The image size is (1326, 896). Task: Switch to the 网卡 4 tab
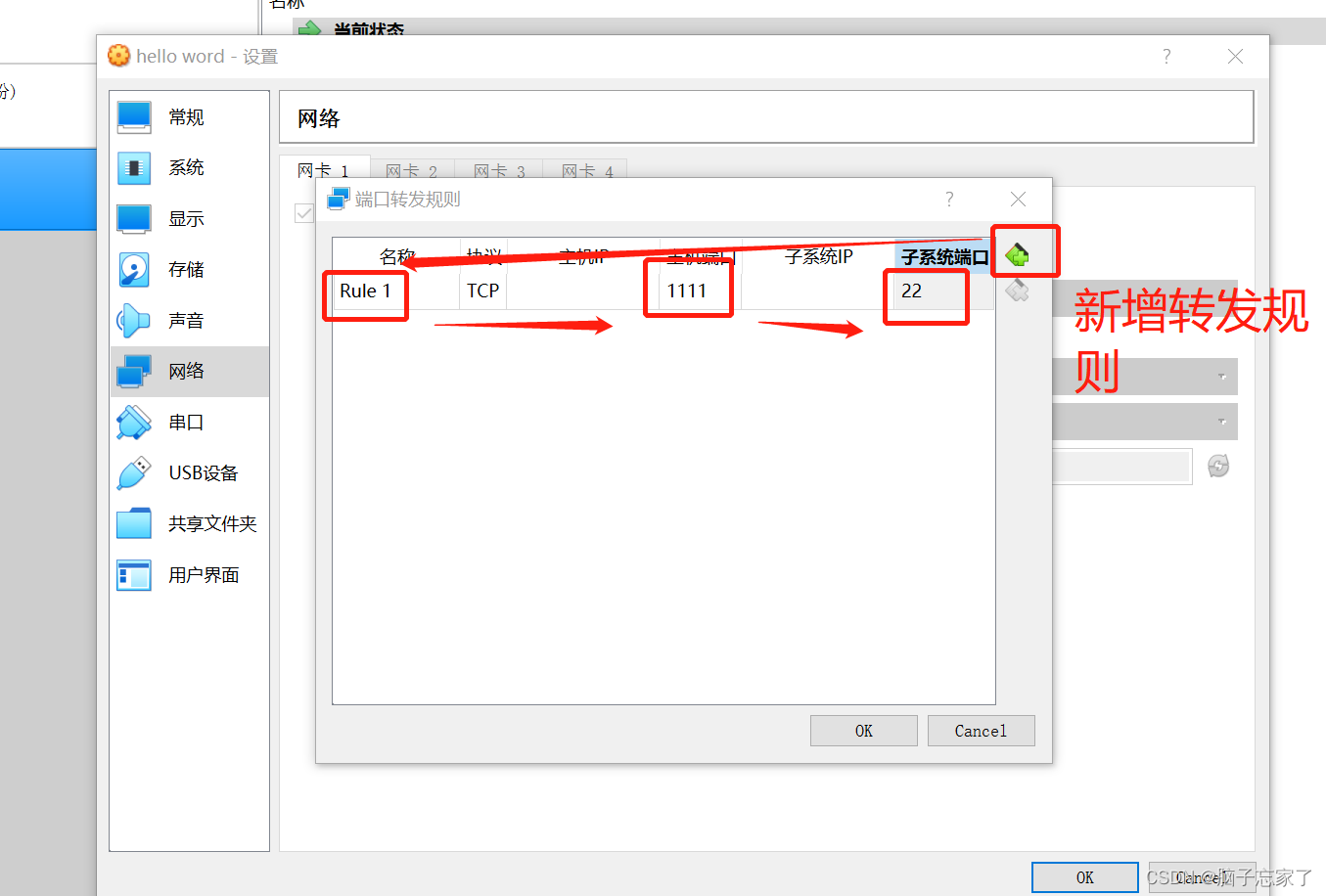[584, 170]
